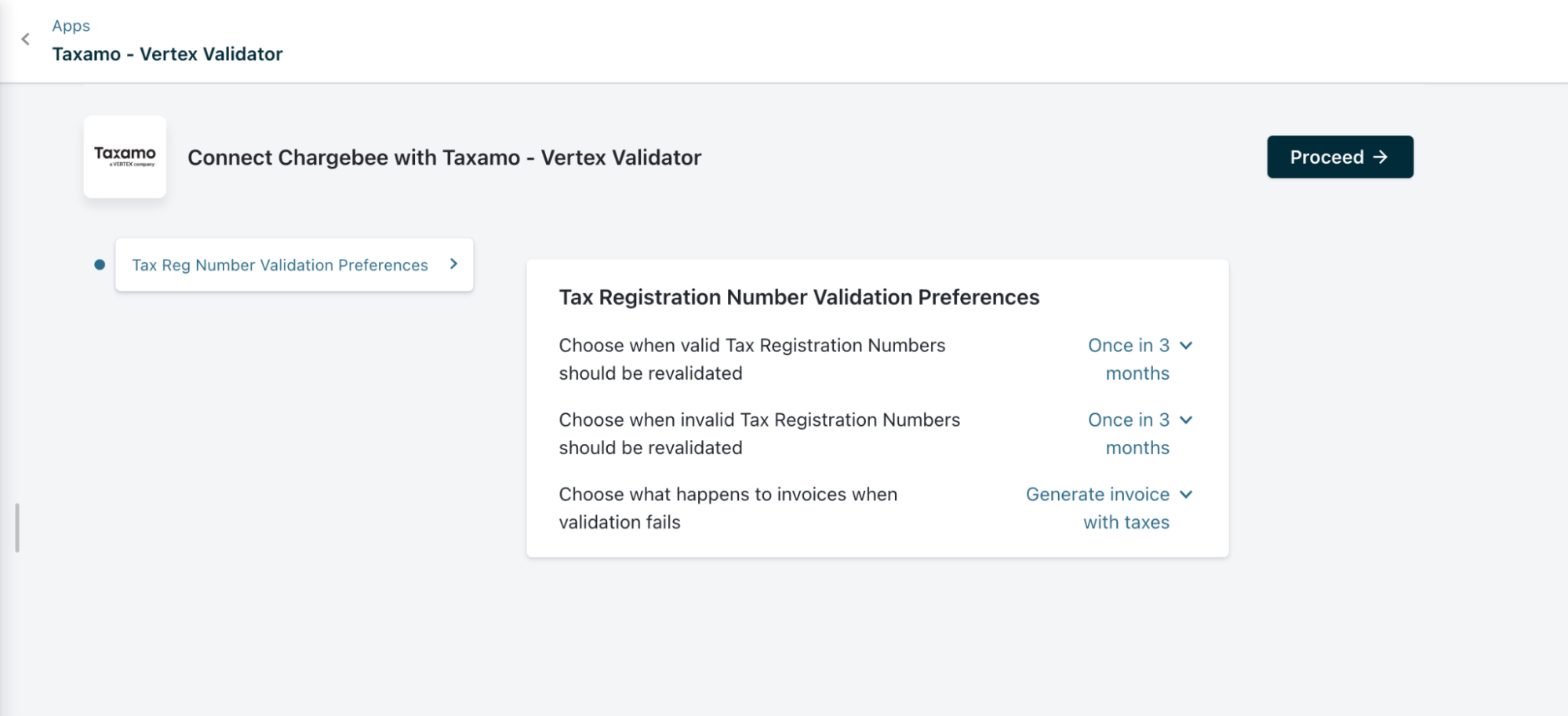Click 'Tax Registration Number Validation Preferences' card heading
Viewport: 1568px width, 716px height.
coord(799,297)
